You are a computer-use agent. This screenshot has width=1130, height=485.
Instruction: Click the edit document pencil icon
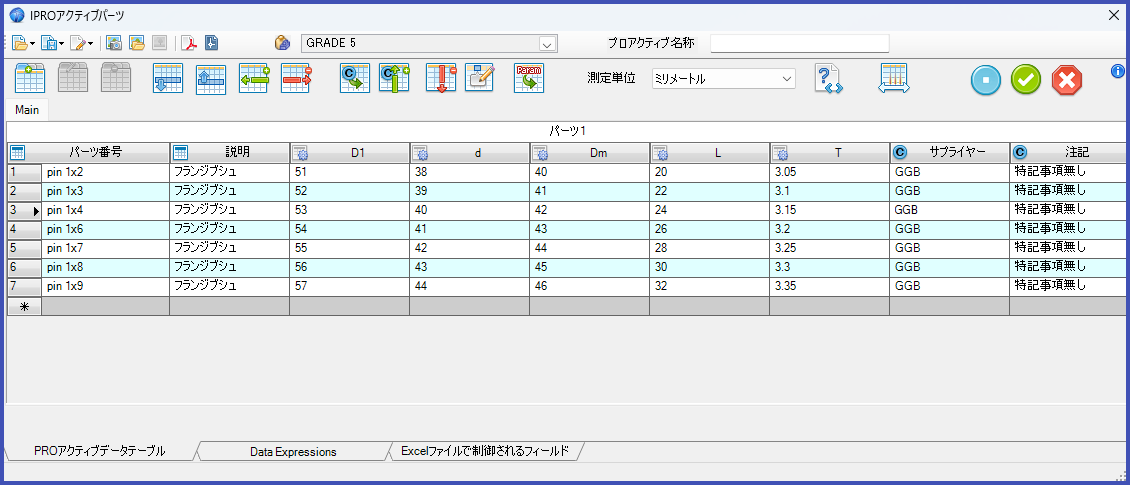tap(77, 43)
